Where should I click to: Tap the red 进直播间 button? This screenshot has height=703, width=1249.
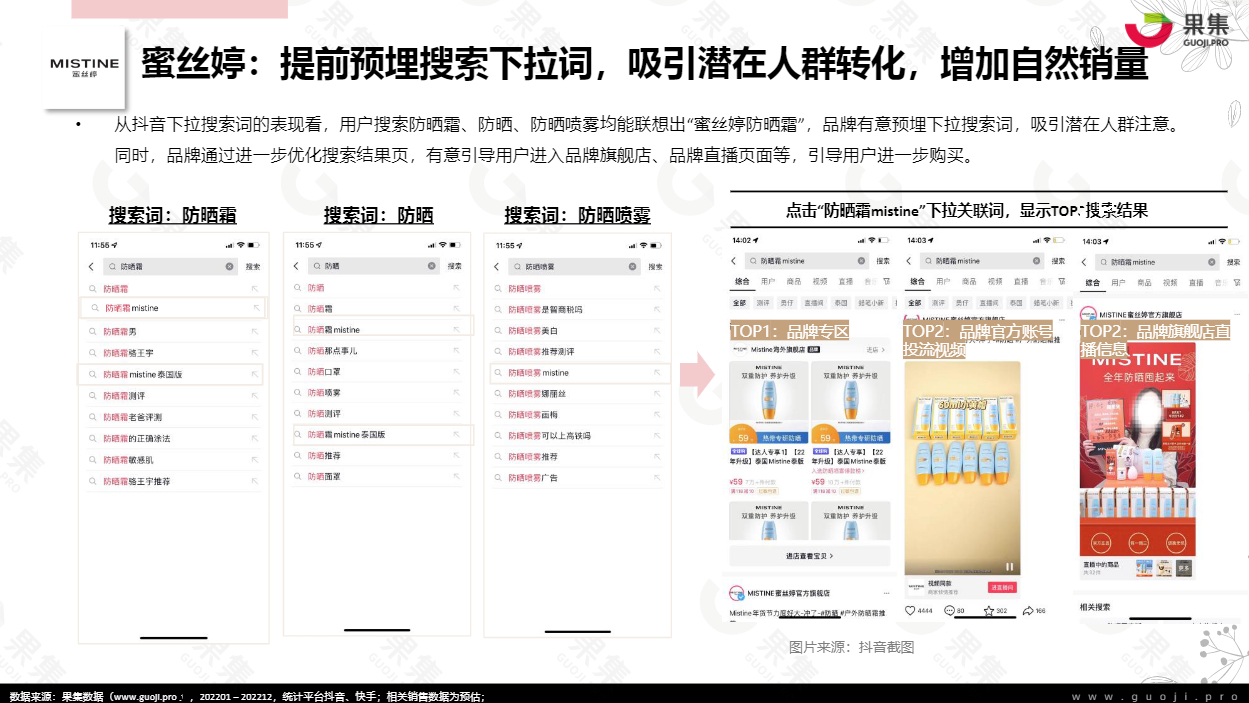click(1001, 587)
